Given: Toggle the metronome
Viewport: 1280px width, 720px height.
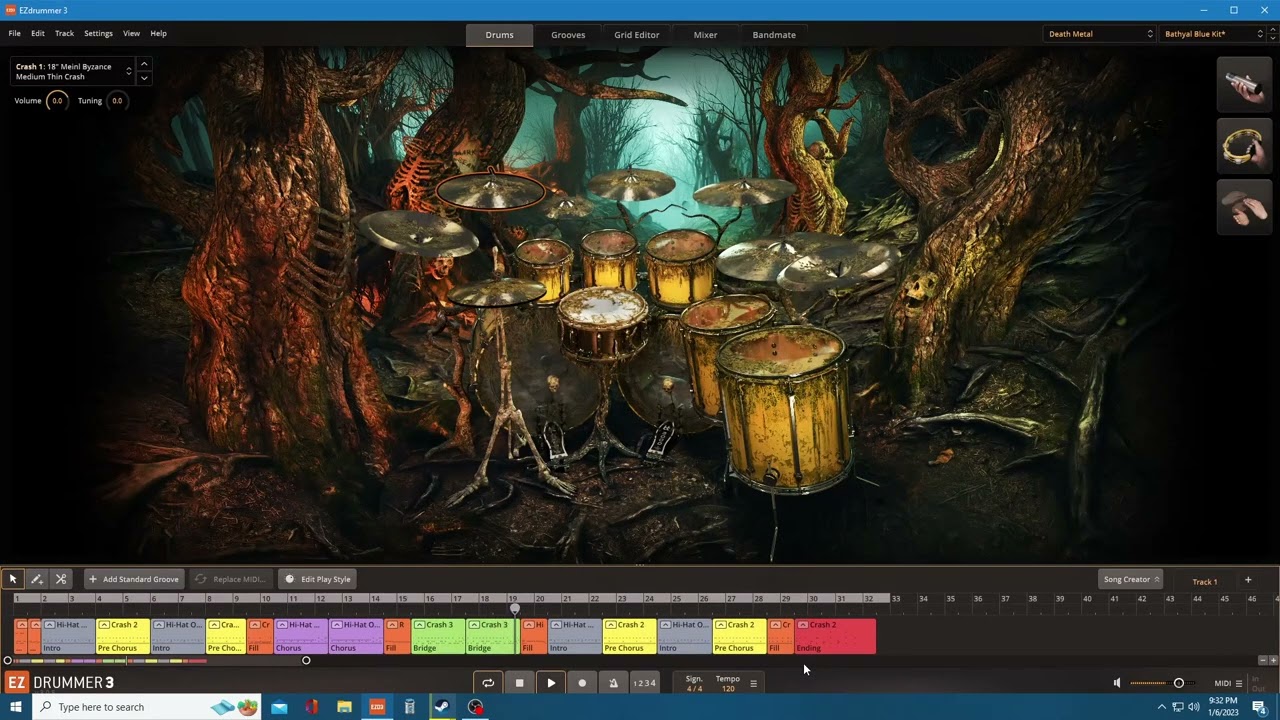Looking at the screenshot, I should (x=613, y=683).
